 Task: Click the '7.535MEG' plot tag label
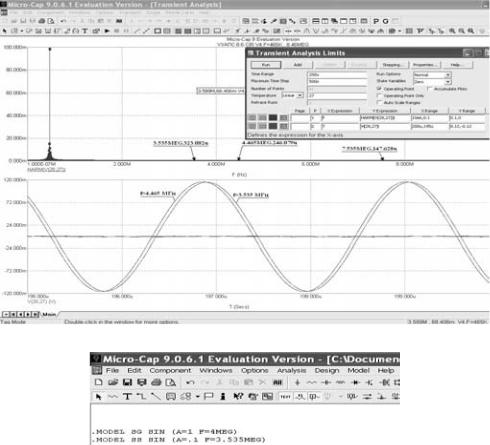(369, 148)
